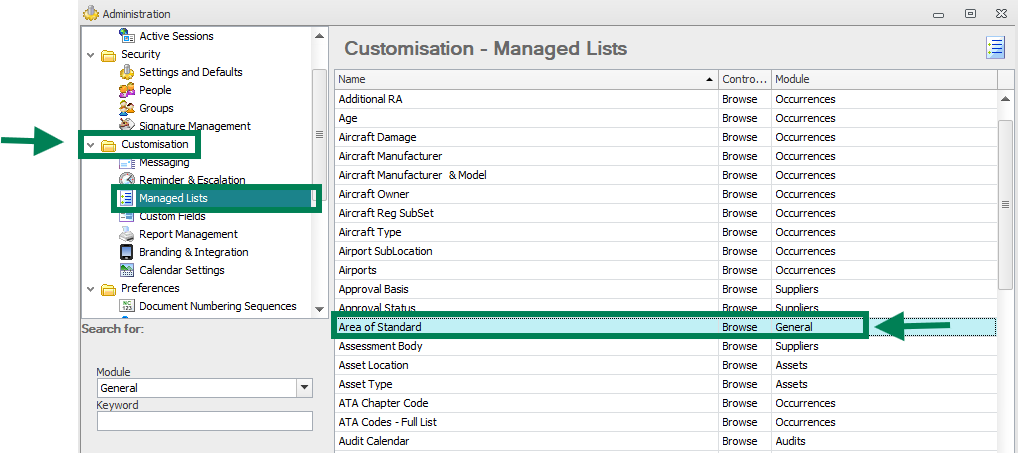The height and width of the screenshot is (453, 1018).
Task: Click the Keyword input field
Action: [205, 421]
